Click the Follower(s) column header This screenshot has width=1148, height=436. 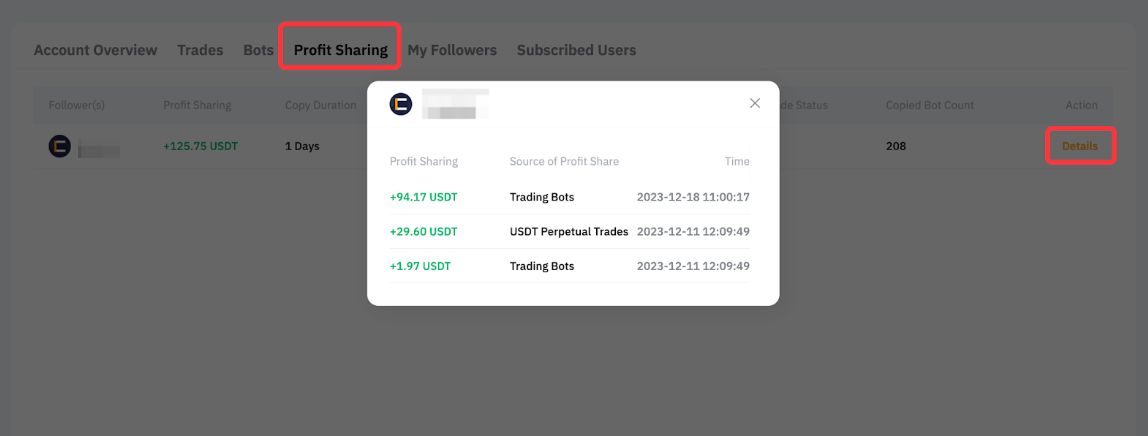pyautogui.click(x=77, y=105)
